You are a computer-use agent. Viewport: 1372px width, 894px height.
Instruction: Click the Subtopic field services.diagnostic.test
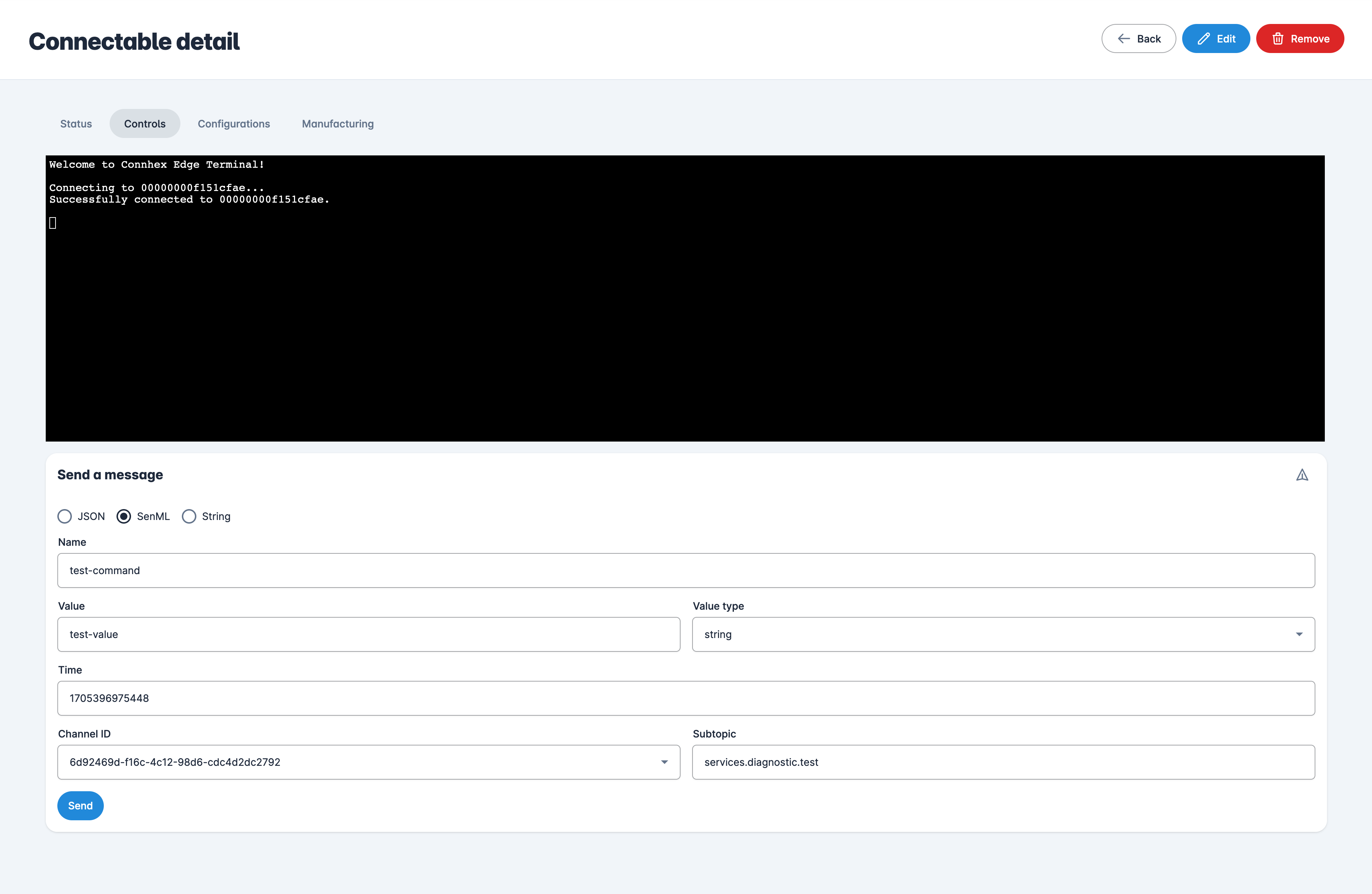1003,762
